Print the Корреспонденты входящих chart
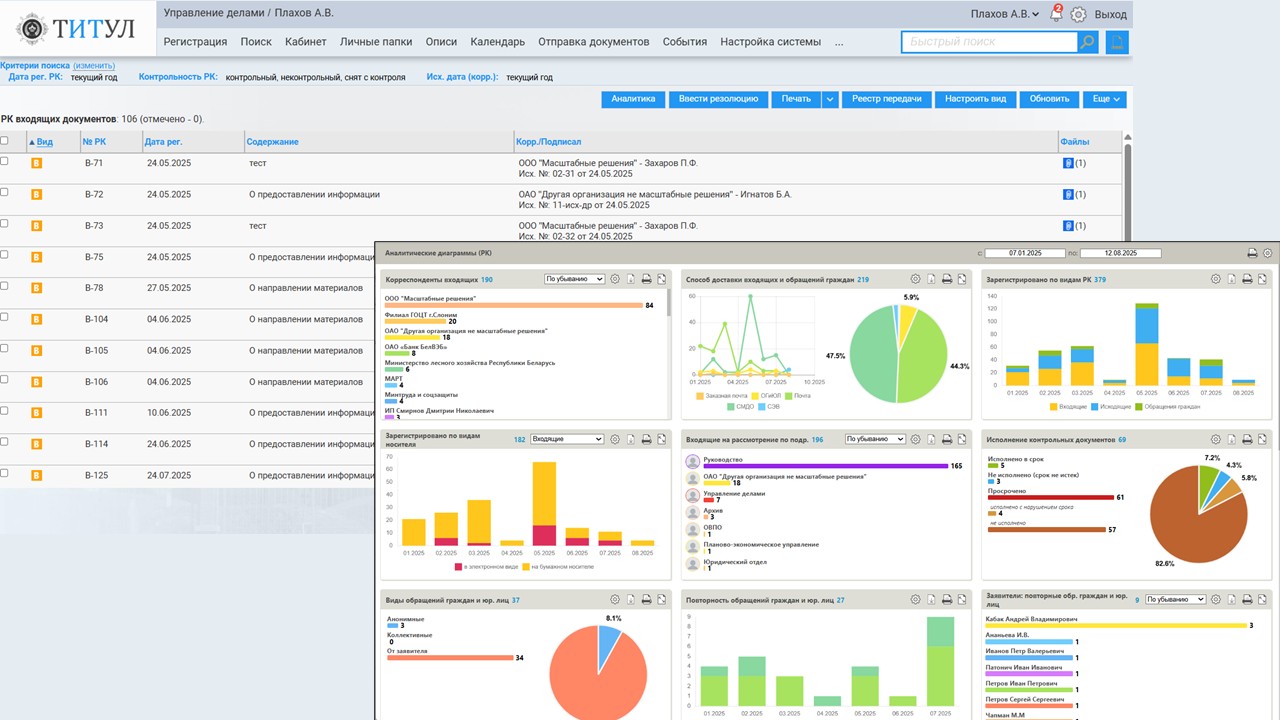The height and width of the screenshot is (720, 1280). click(x=646, y=280)
